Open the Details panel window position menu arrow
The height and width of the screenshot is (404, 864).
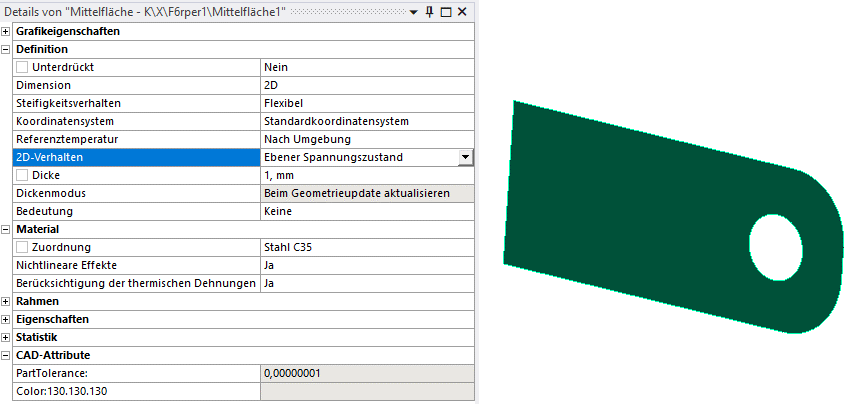tap(415, 11)
